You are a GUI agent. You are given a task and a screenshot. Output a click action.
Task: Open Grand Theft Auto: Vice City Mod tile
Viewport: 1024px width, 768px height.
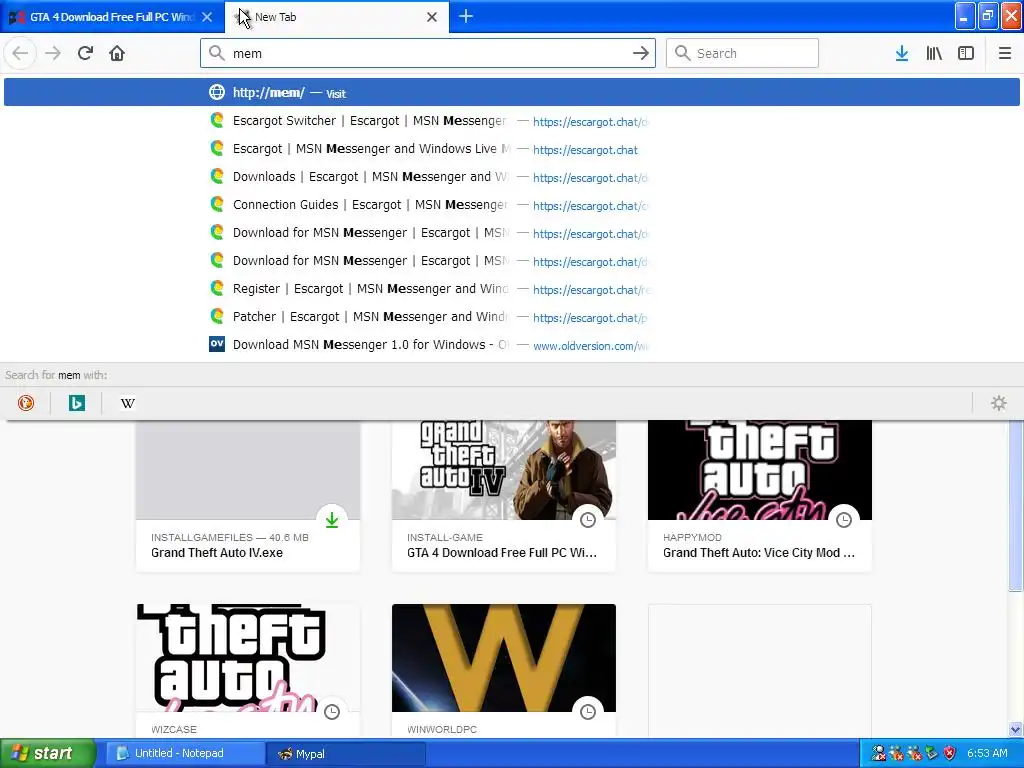pos(760,496)
